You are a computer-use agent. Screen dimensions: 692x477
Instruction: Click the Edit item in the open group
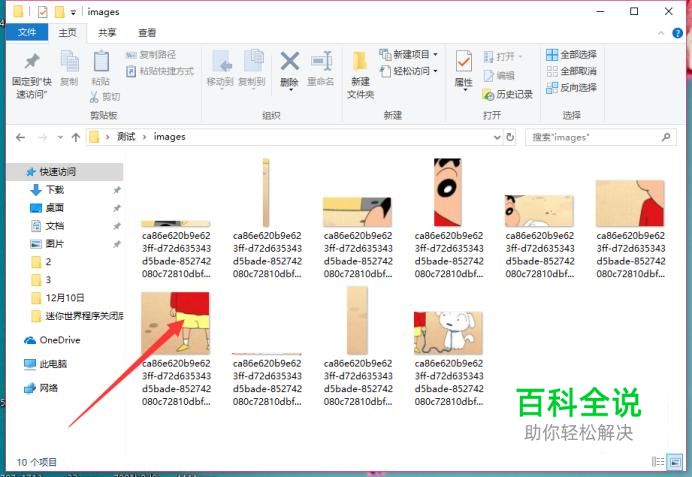pos(499,76)
